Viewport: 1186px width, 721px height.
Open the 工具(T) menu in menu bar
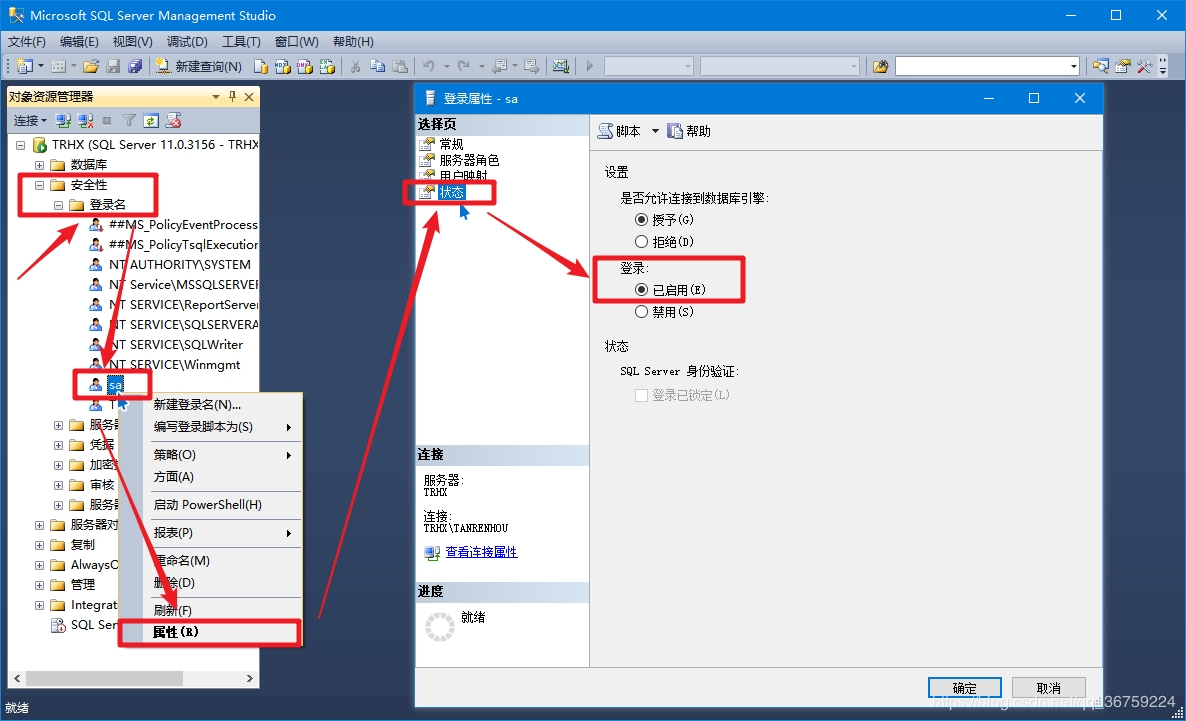tap(241, 42)
